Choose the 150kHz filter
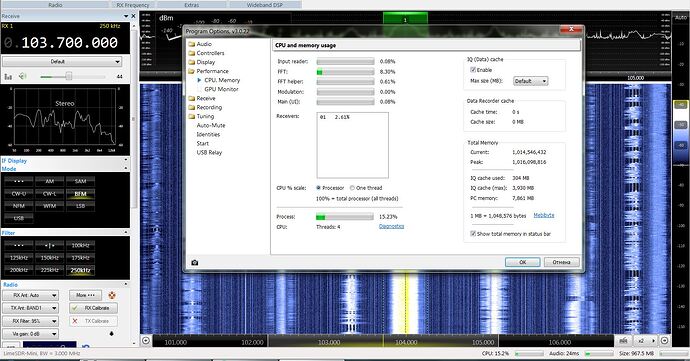Screen dimensions: 690x361 pyautogui.click(x=50, y=258)
